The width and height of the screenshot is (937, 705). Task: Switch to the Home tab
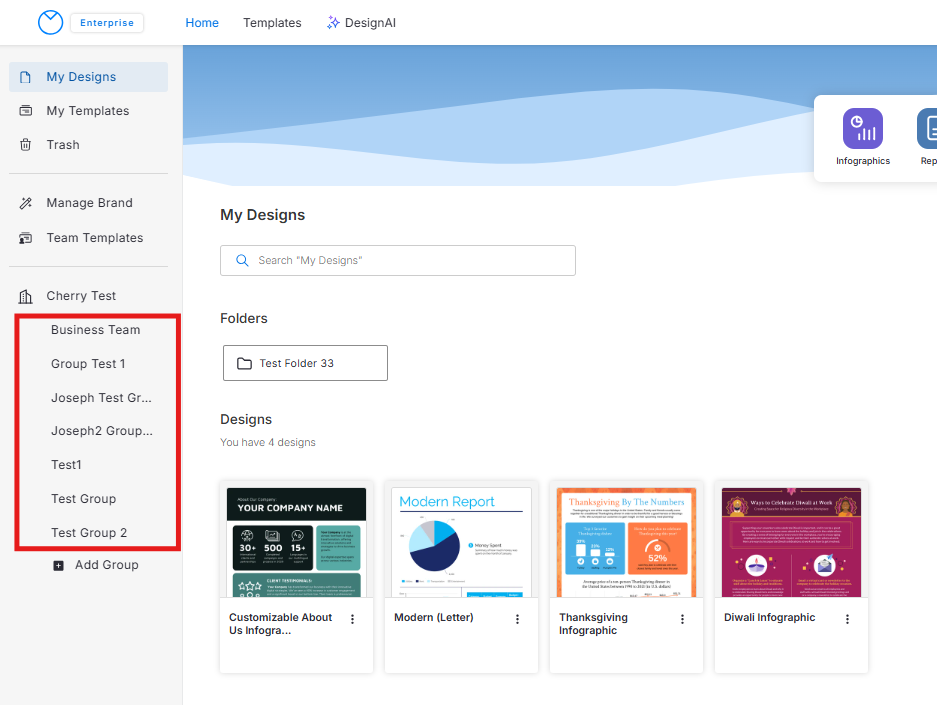click(x=202, y=23)
